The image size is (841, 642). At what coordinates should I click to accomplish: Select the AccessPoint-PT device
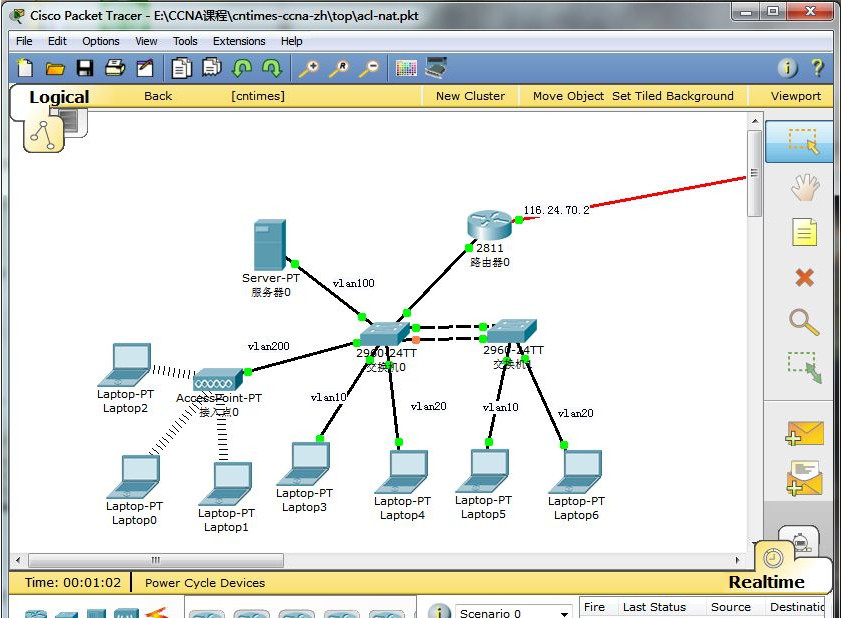tap(218, 380)
